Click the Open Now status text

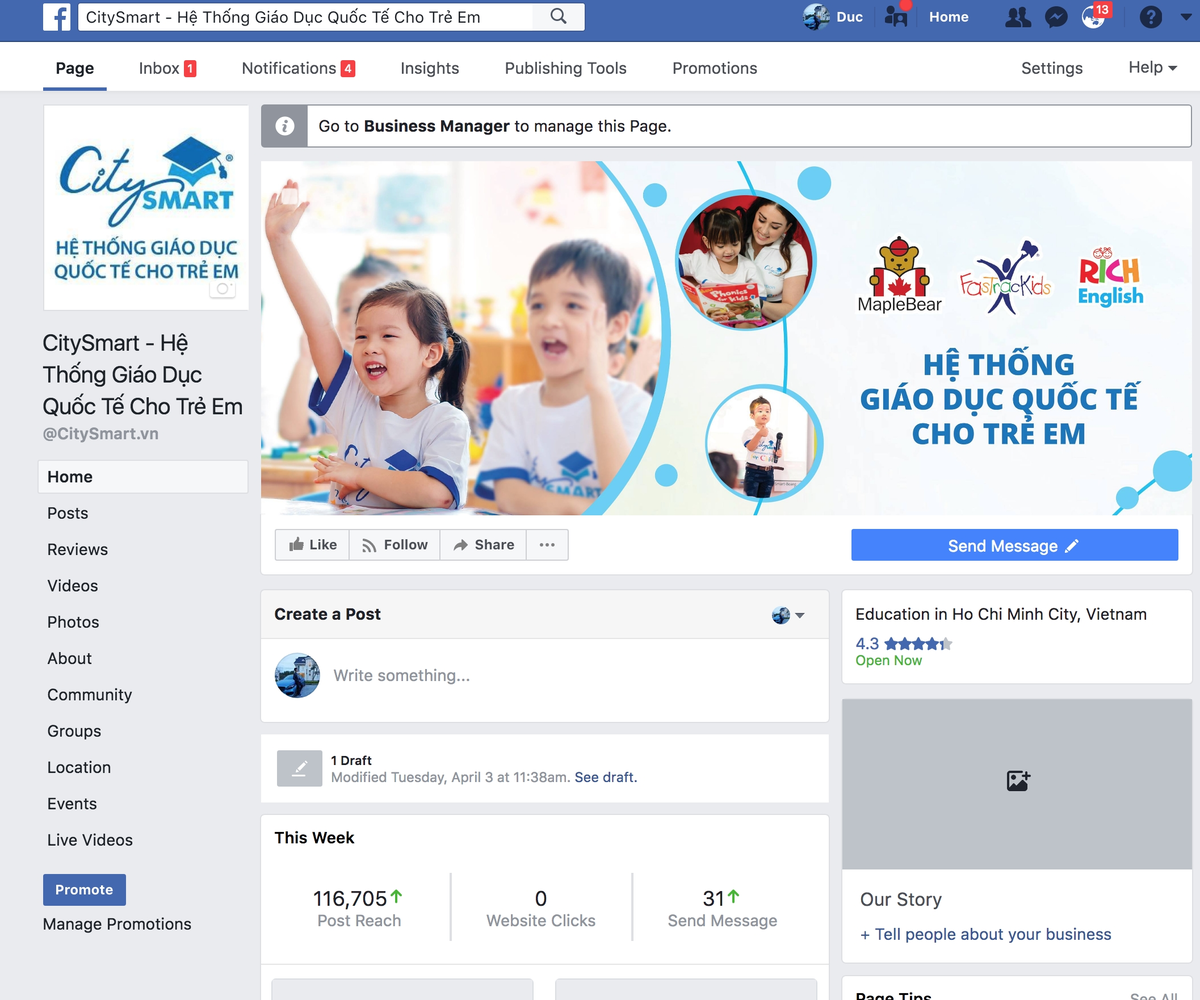(x=889, y=660)
